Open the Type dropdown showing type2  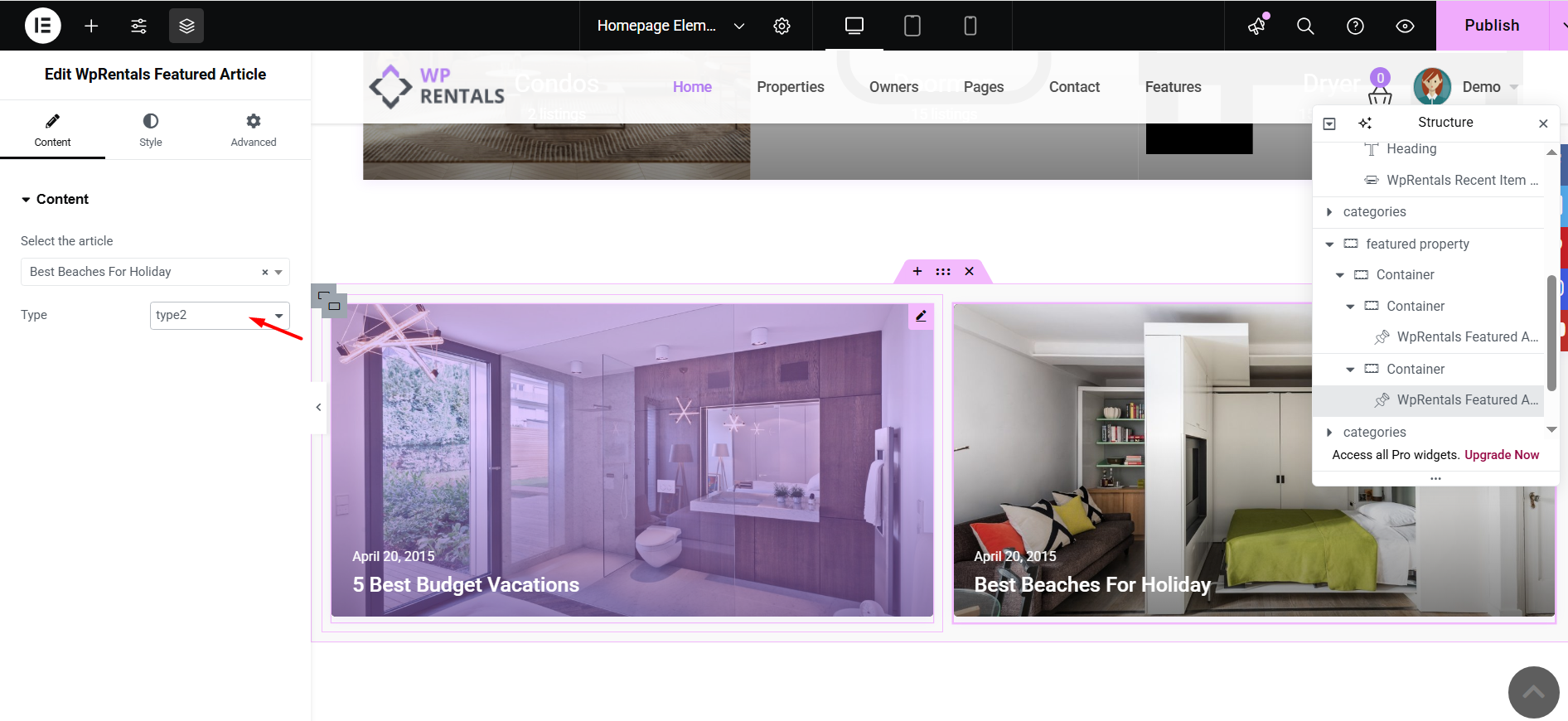tap(220, 315)
